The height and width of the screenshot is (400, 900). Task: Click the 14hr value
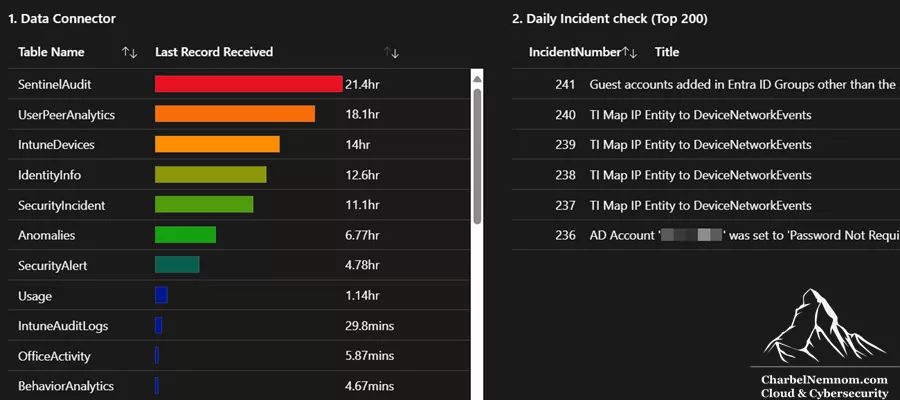(358, 145)
